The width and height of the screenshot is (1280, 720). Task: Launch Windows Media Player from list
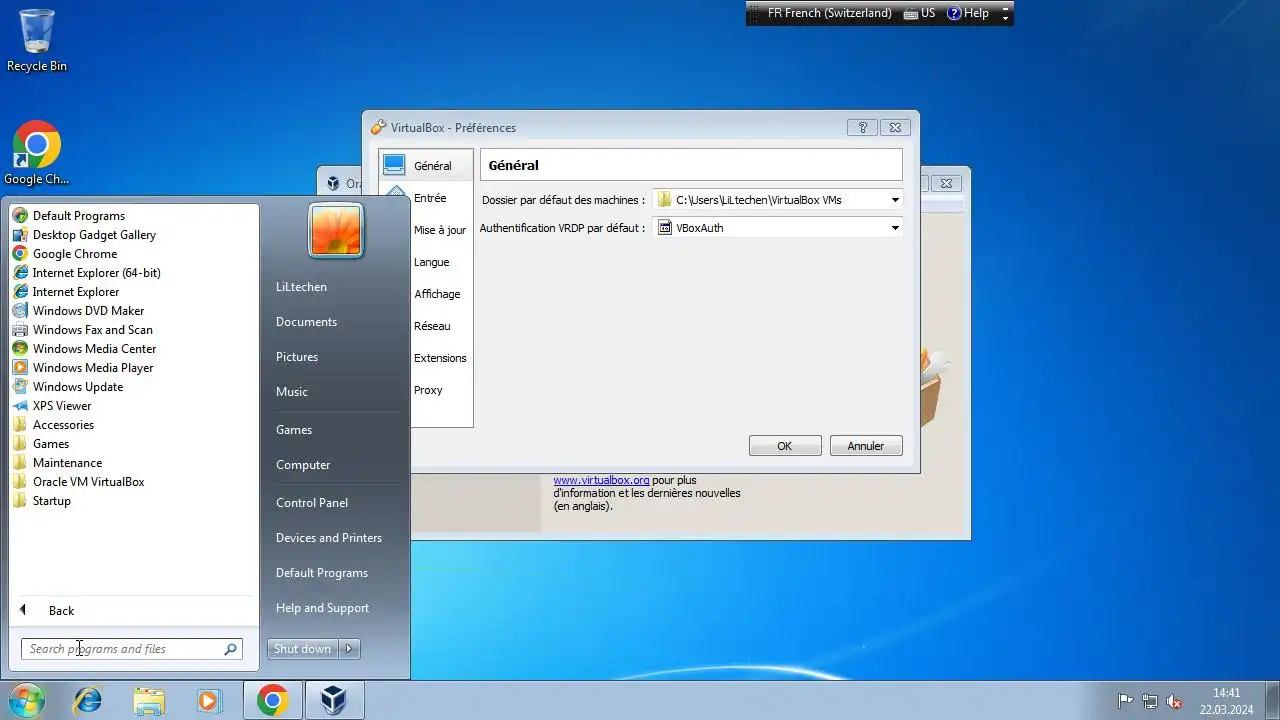click(93, 368)
